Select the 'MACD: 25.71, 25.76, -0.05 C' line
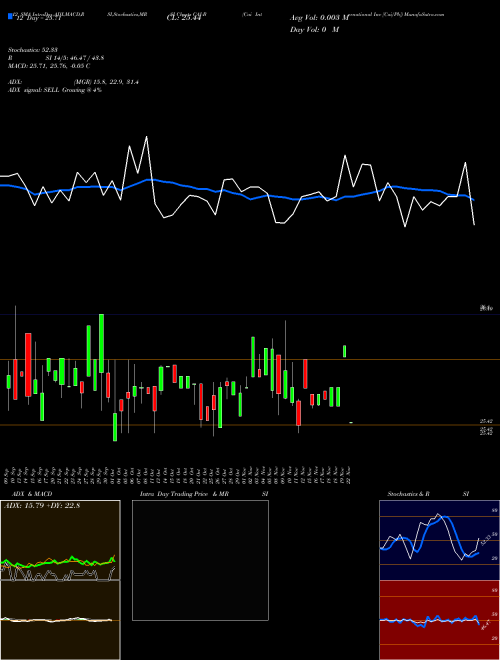Viewport: 500px width, 660px height. (49, 66)
